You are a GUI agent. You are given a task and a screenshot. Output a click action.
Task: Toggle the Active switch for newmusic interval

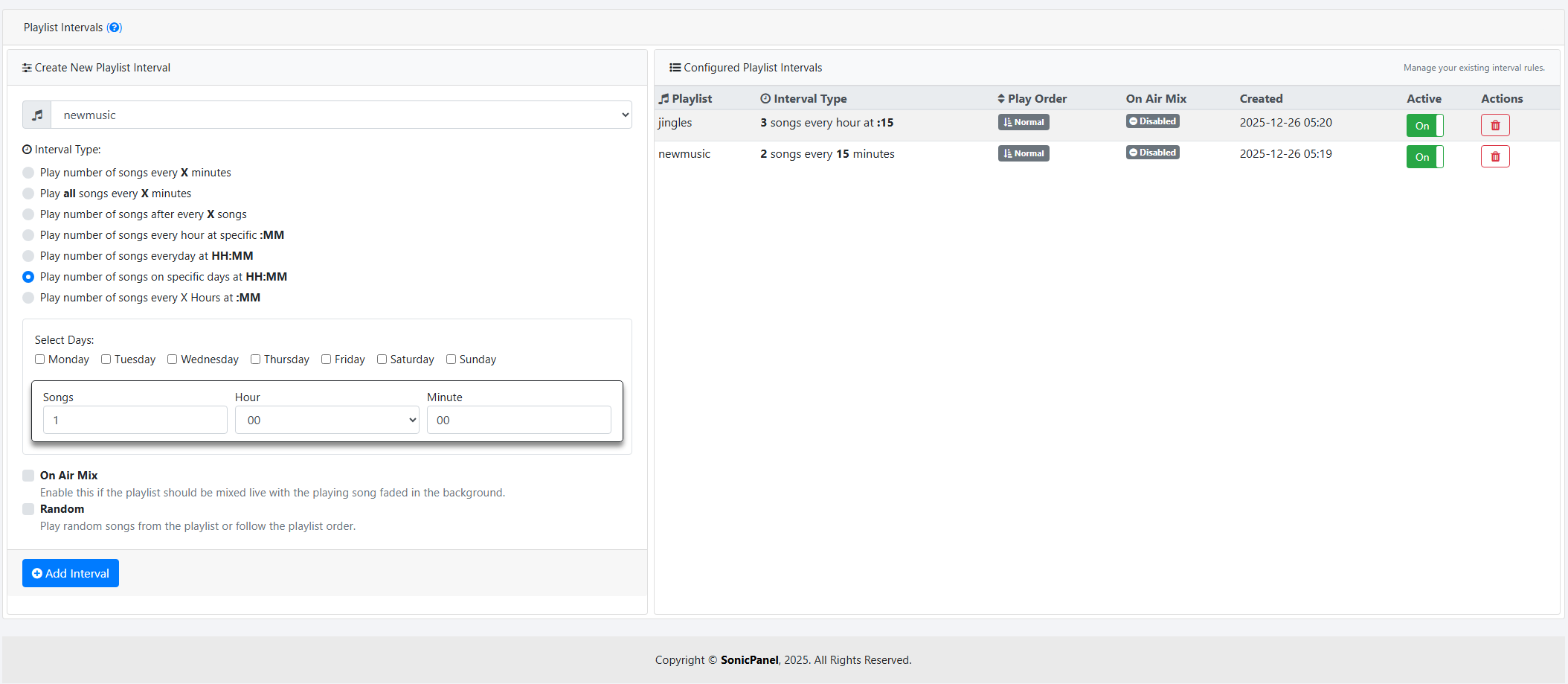1424,156
